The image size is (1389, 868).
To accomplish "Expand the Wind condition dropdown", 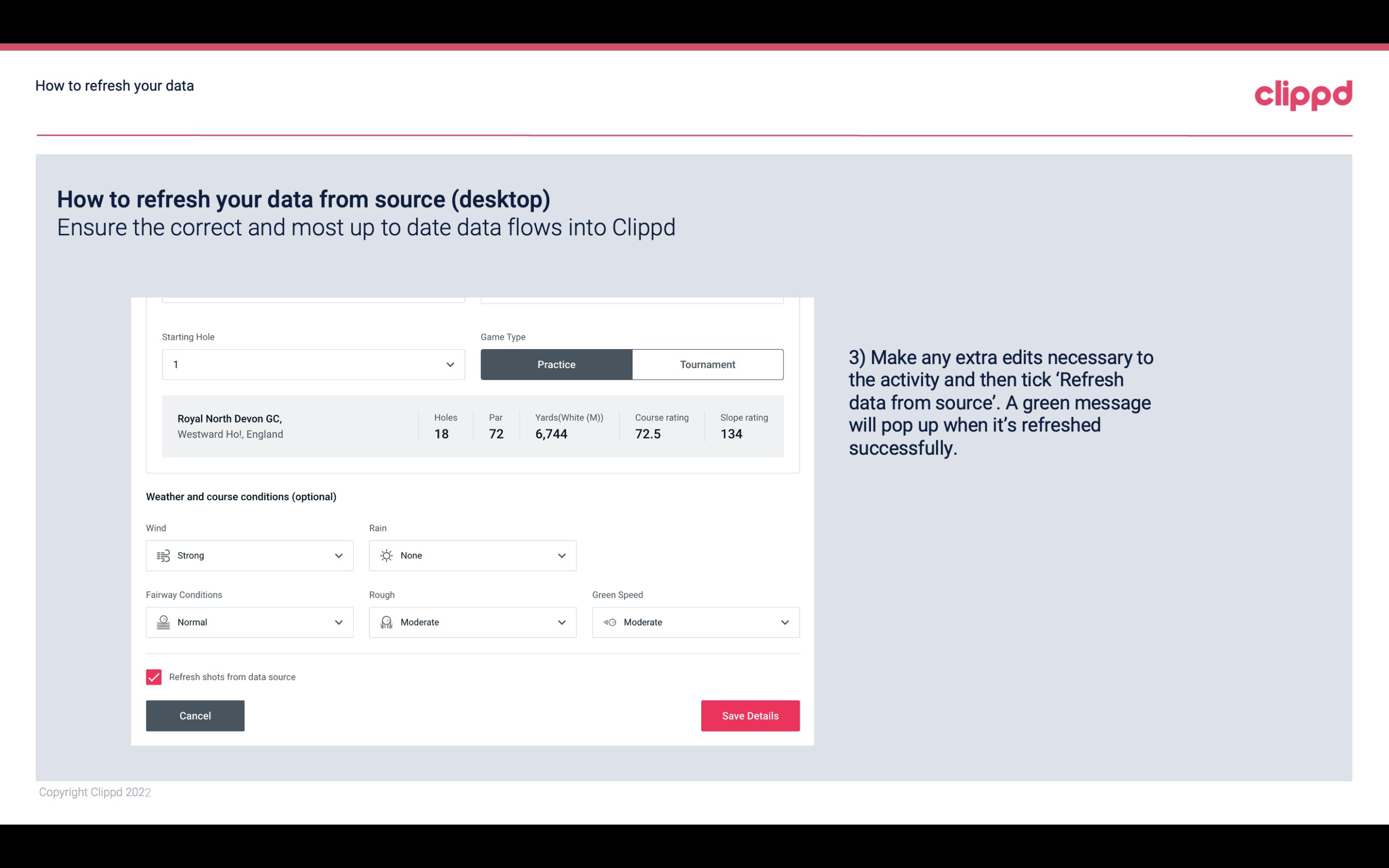I will click(338, 555).
